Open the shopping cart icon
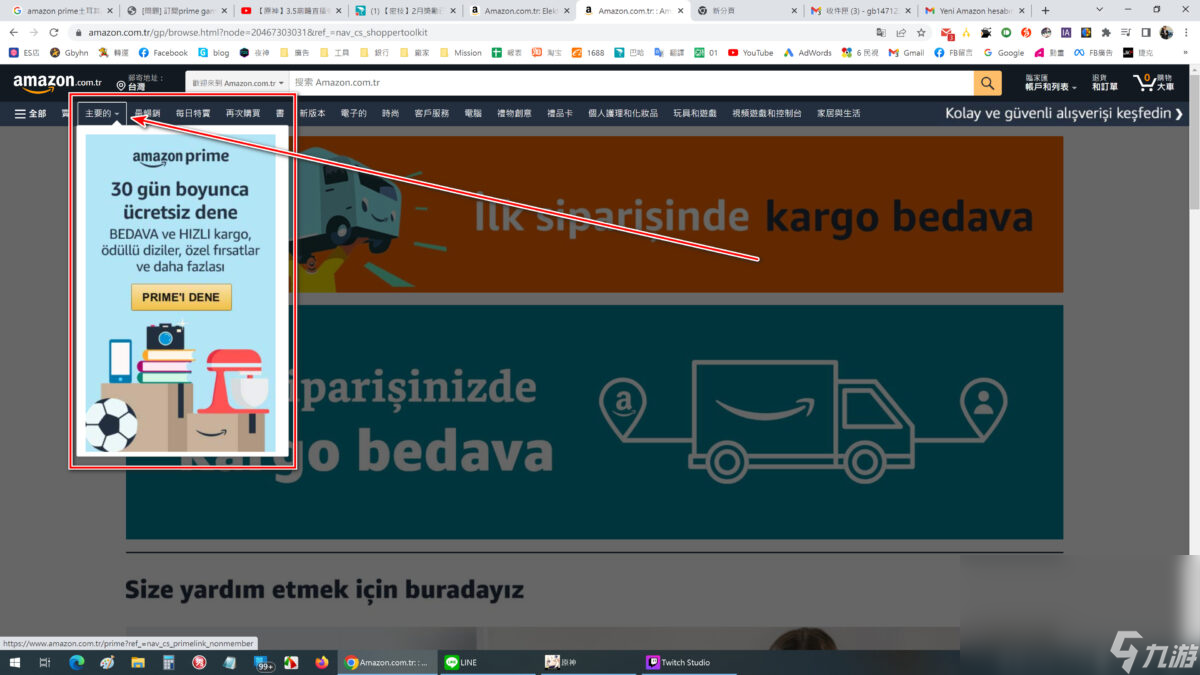This screenshot has height=675, width=1200. coord(1153,83)
